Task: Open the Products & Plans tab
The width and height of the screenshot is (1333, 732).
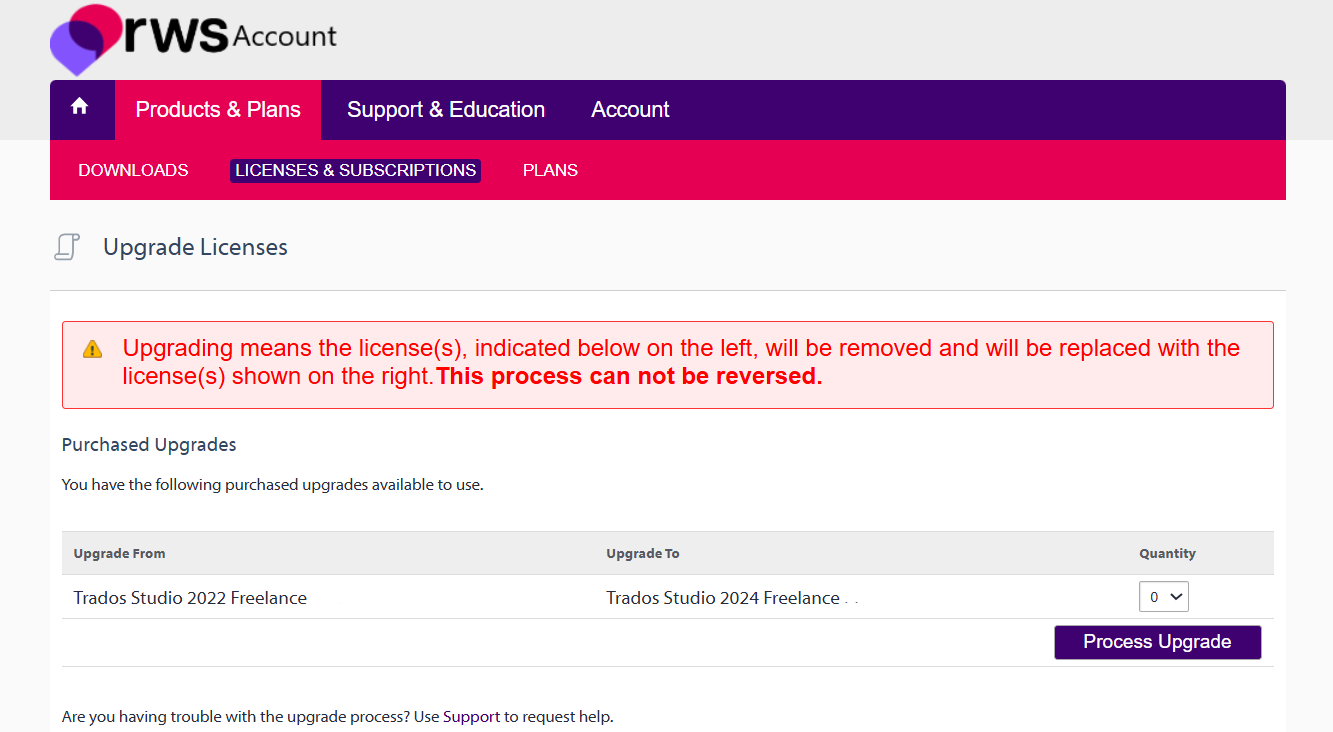Action: click(x=218, y=110)
